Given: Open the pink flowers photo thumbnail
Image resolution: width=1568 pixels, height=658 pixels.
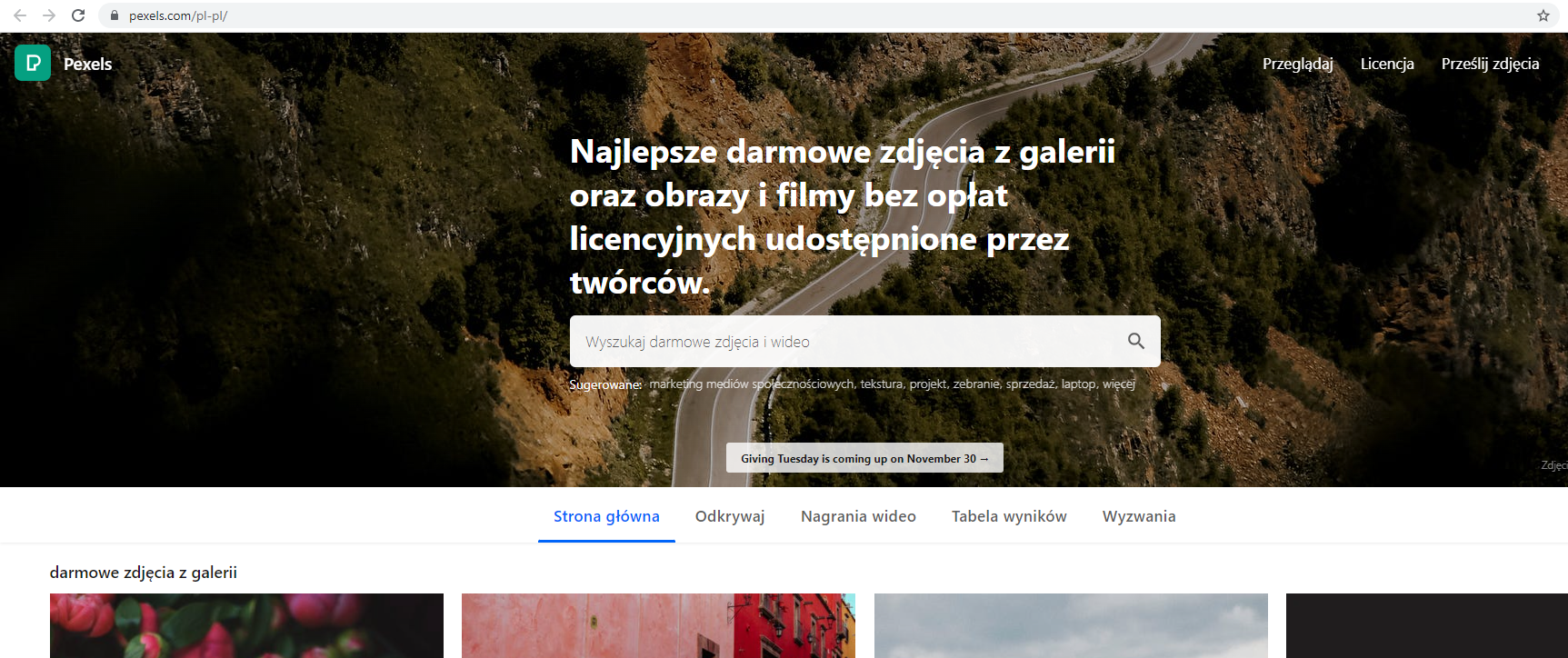Looking at the screenshot, I should point(246,625).
